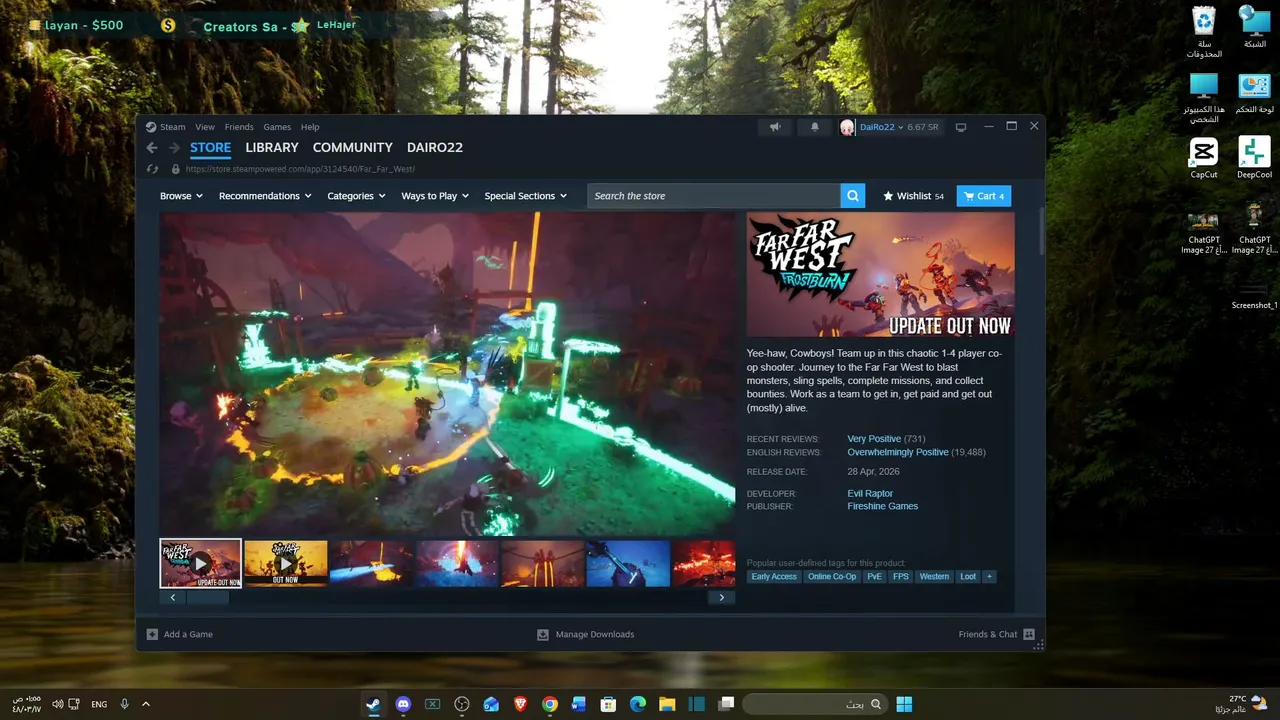Image resolution: width=1280 pixels, height=720 pixels.
Task: Show hidden system tray icons chevron
Action: click(146, 704)
